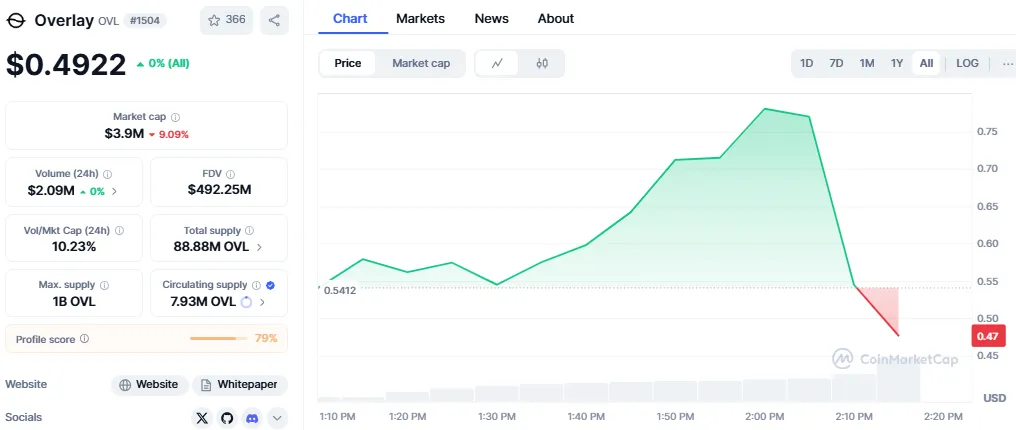This screenshot has width=1016, height=430.
Task: Switch to line chart view icon
Action: tap(497, 63)
